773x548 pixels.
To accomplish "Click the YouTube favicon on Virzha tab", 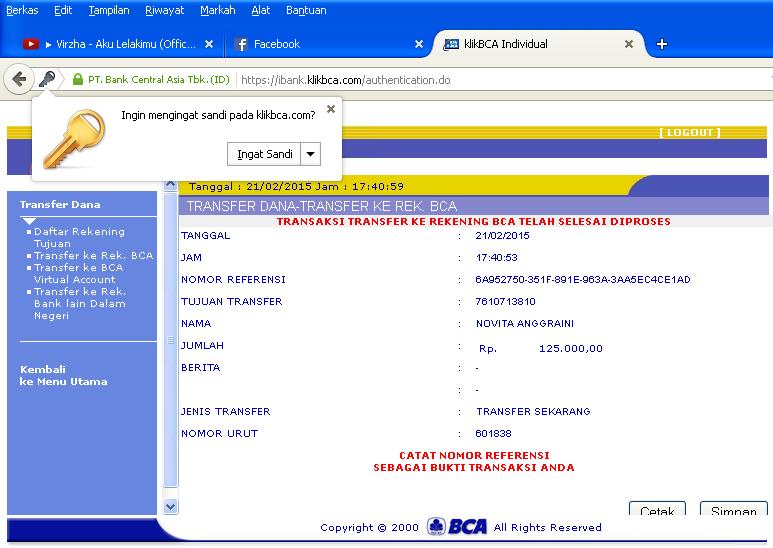I will coord(31,44).
